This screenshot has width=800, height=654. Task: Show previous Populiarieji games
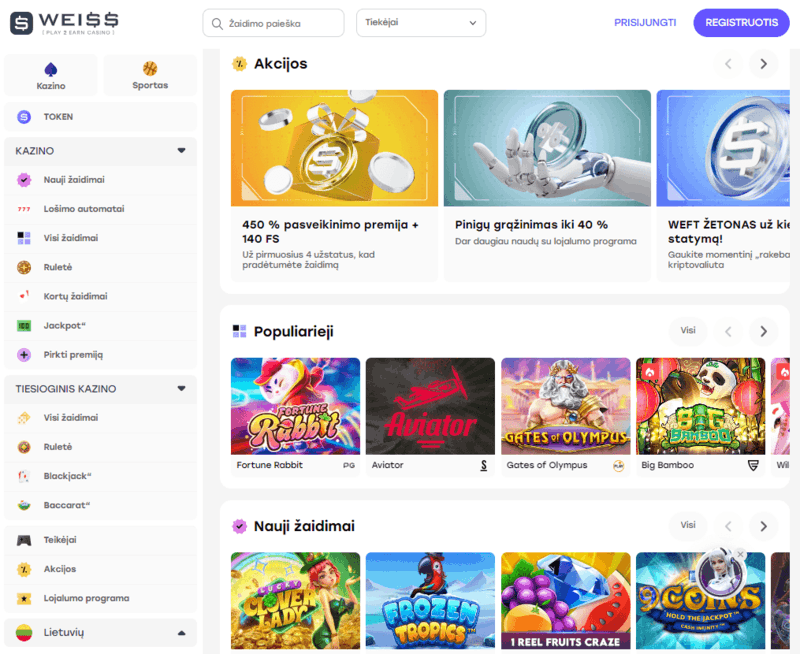pos(728,331)
